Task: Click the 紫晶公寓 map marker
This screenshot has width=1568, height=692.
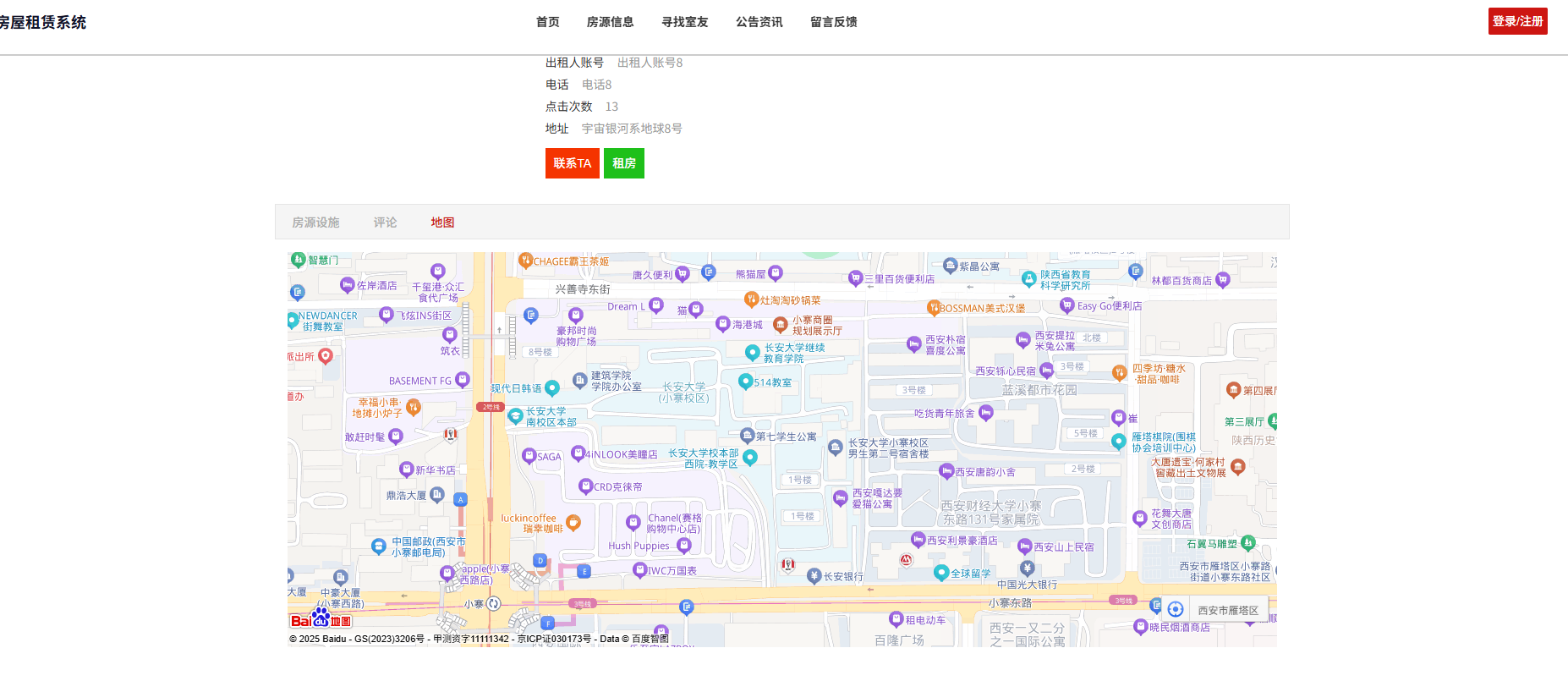Action: 950,266
